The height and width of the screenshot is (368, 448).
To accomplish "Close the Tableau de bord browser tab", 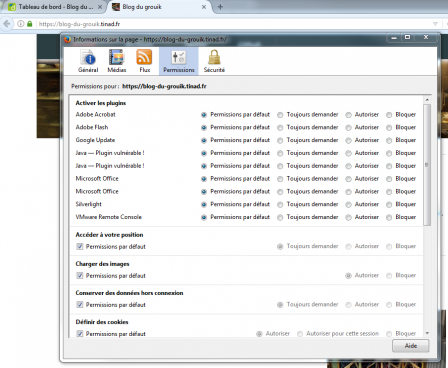I will click(100, 7).
